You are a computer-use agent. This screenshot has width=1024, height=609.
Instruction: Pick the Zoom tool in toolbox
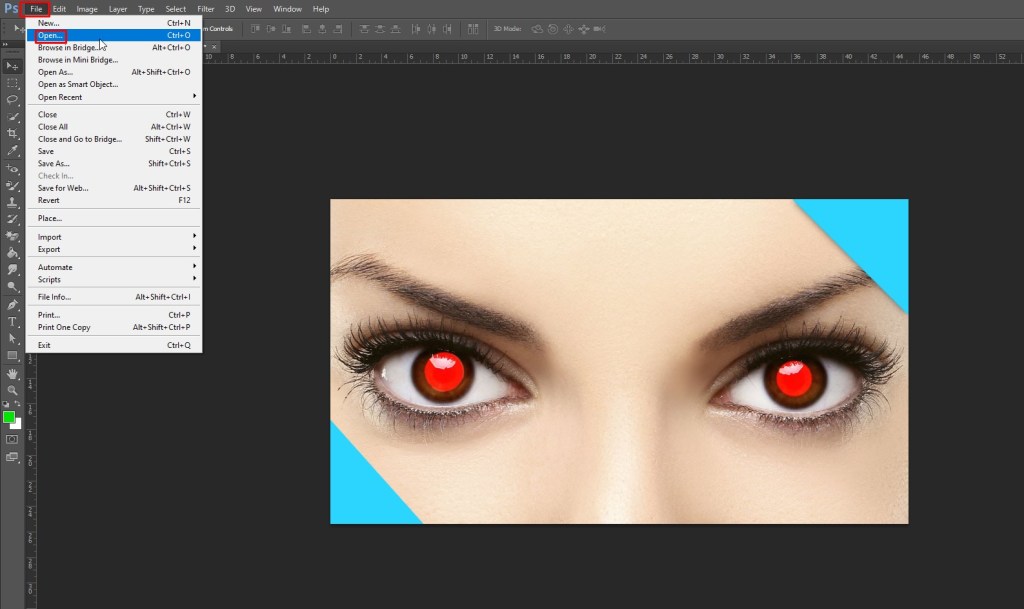click(x=12, y=390)
